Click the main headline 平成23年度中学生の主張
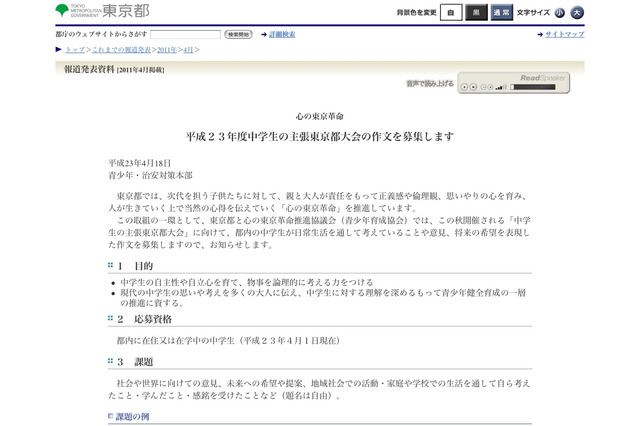This screenshot has width=640, height=426. click(x=320, y=136)
